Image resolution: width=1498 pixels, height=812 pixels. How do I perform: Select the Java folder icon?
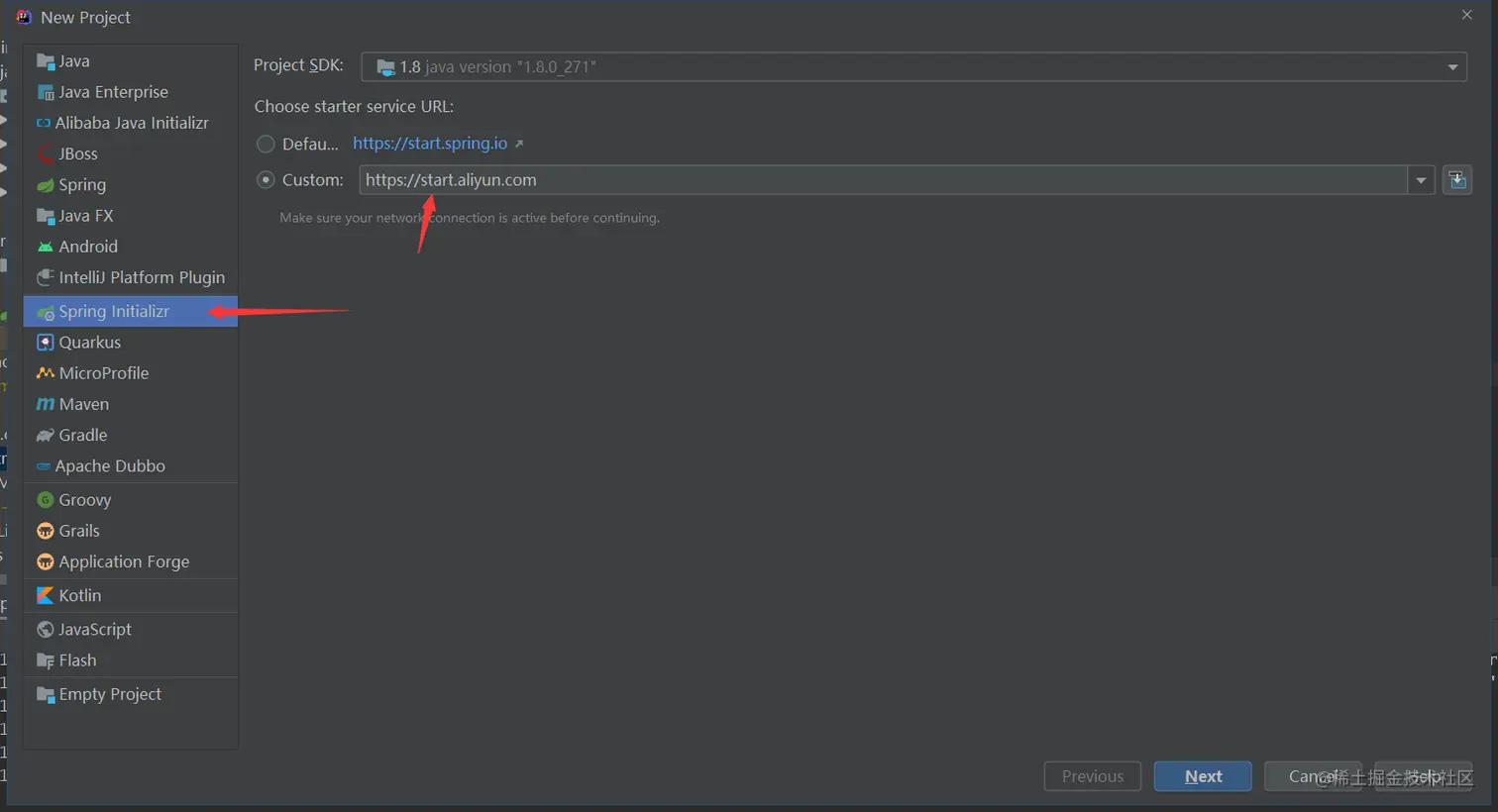45,61
